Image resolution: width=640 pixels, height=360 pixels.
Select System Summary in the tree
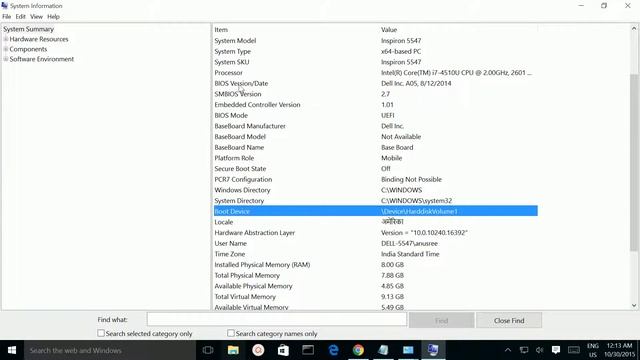pyautogui.click(x=29, y=29)
